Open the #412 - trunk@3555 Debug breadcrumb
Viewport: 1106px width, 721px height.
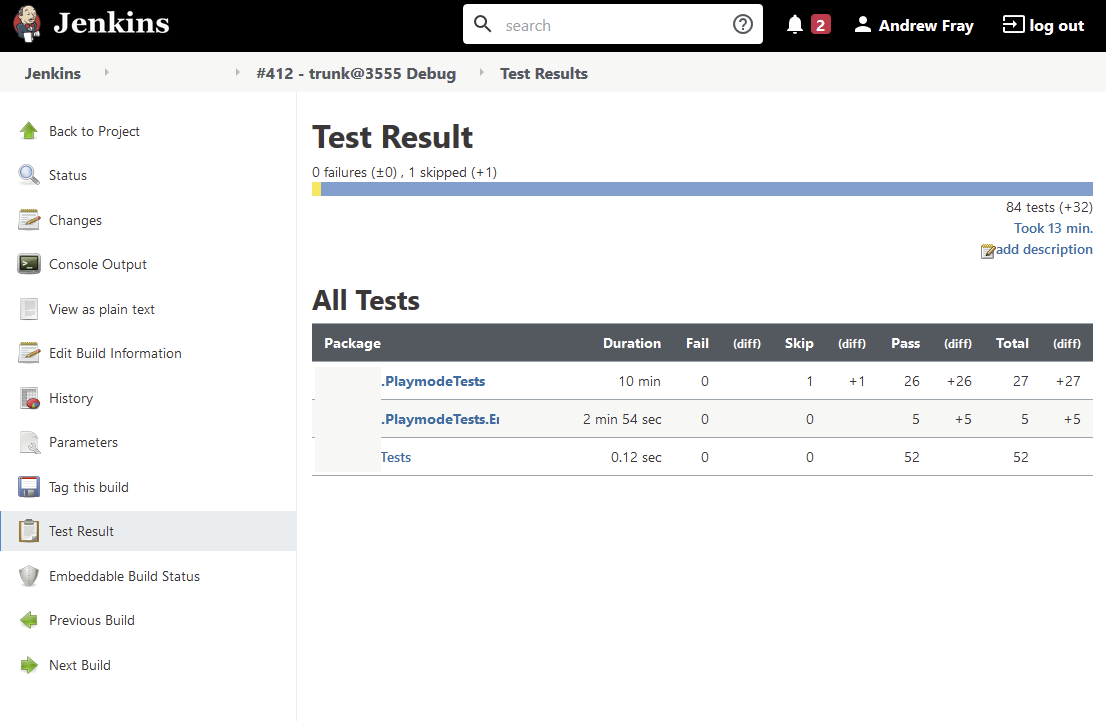356,73
